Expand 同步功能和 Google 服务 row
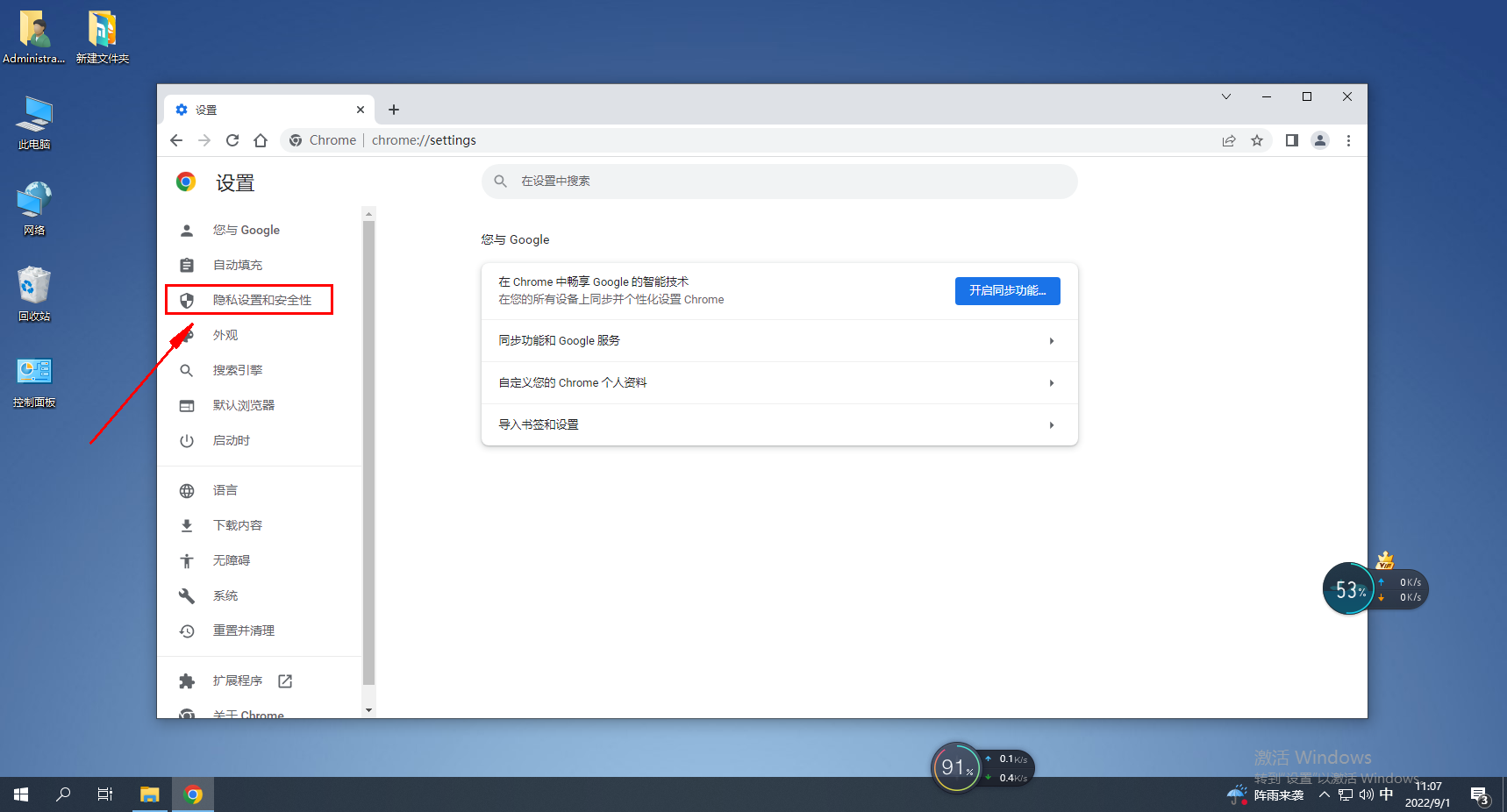This screenshot has height=812, width=1507. coord(779,341)
